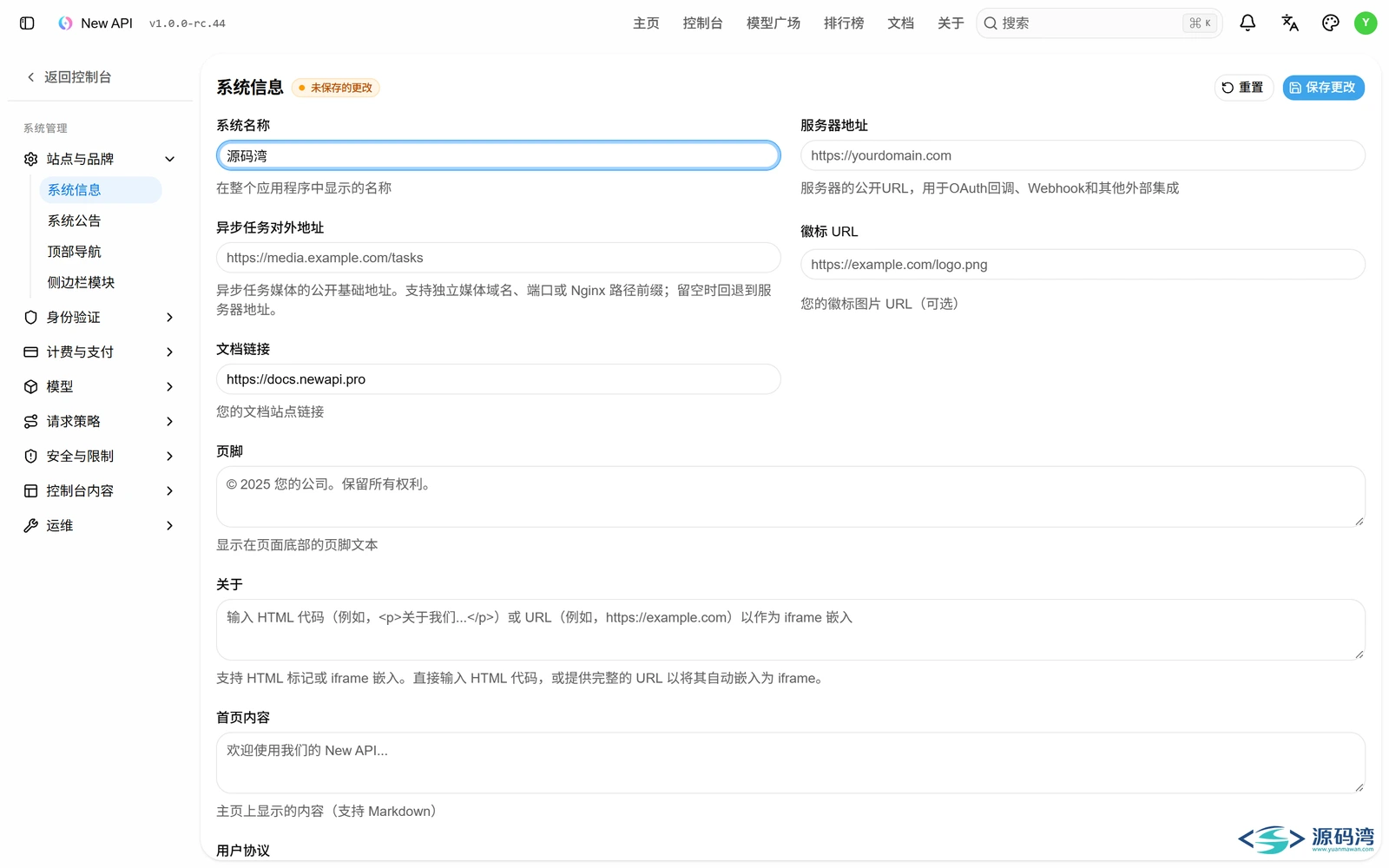Open the 主页 nav item
This screenshot has width=1389, height=868.
click(x=646, y=23)
